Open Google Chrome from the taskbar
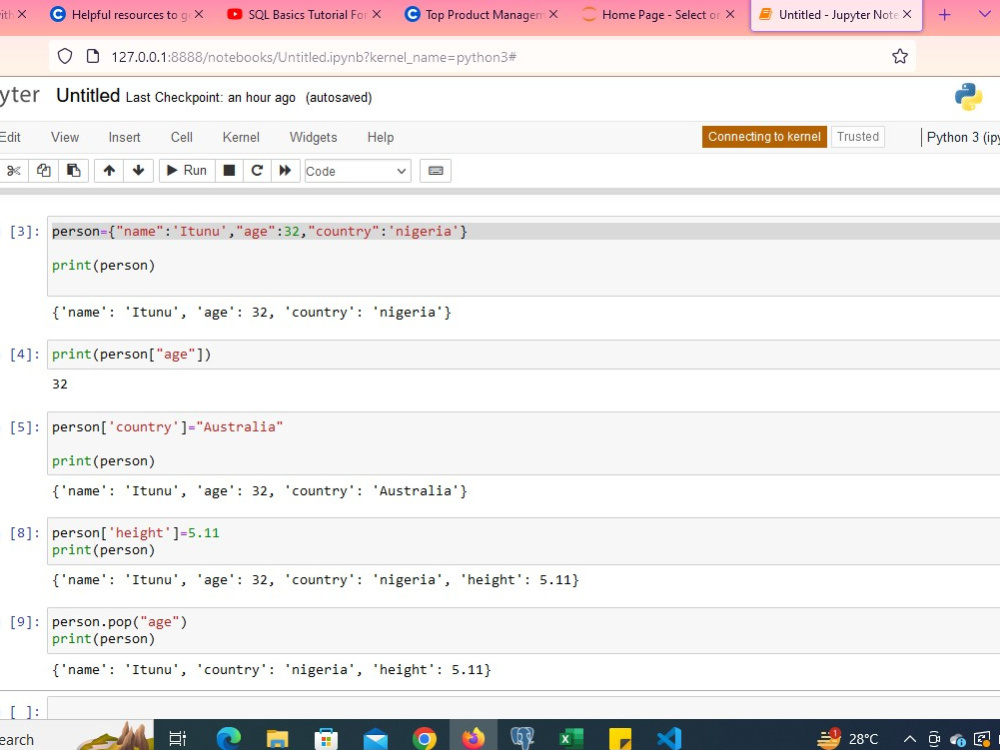The image size is (1000, 750). point(424,739)
